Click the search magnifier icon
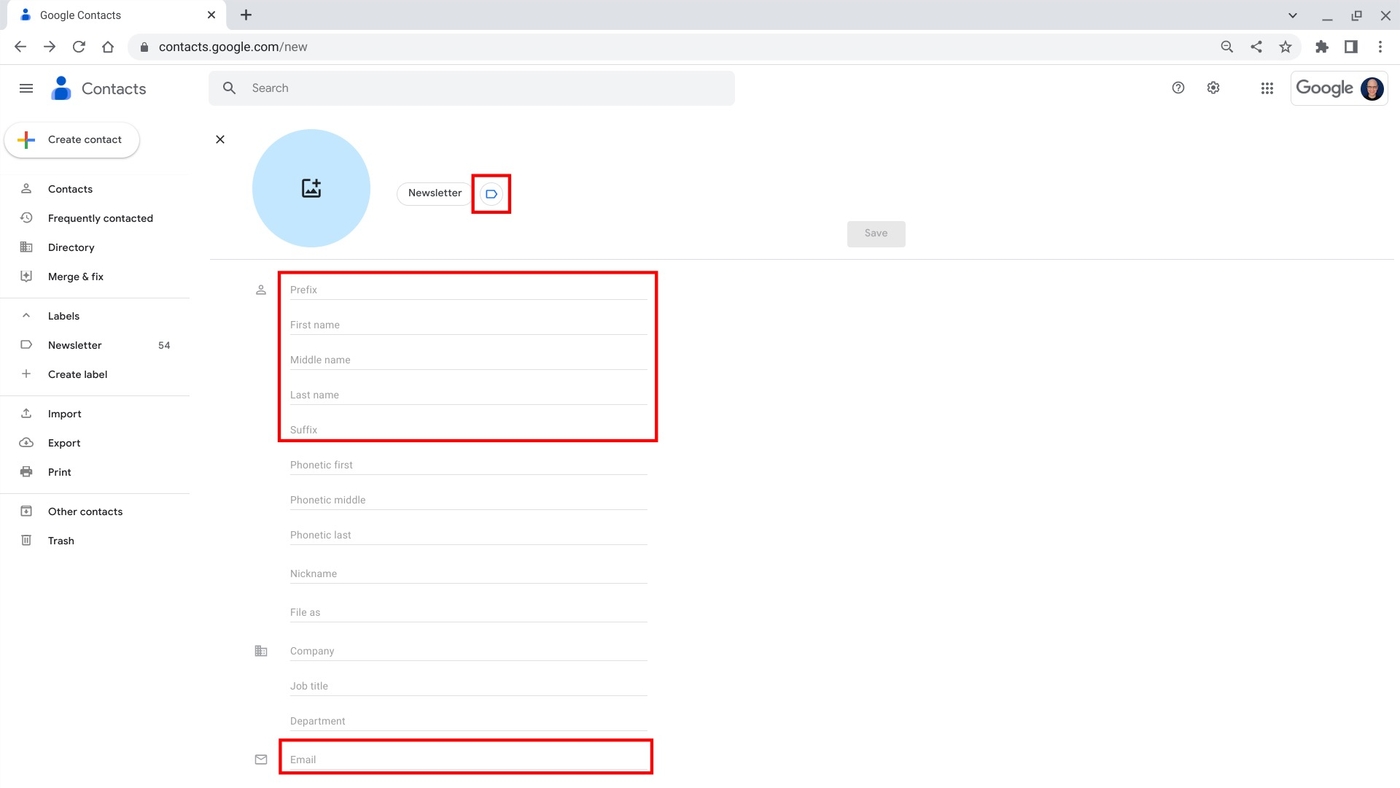Image resolution: width=1400 pixels, height=788 pixels. coord(229,88)
